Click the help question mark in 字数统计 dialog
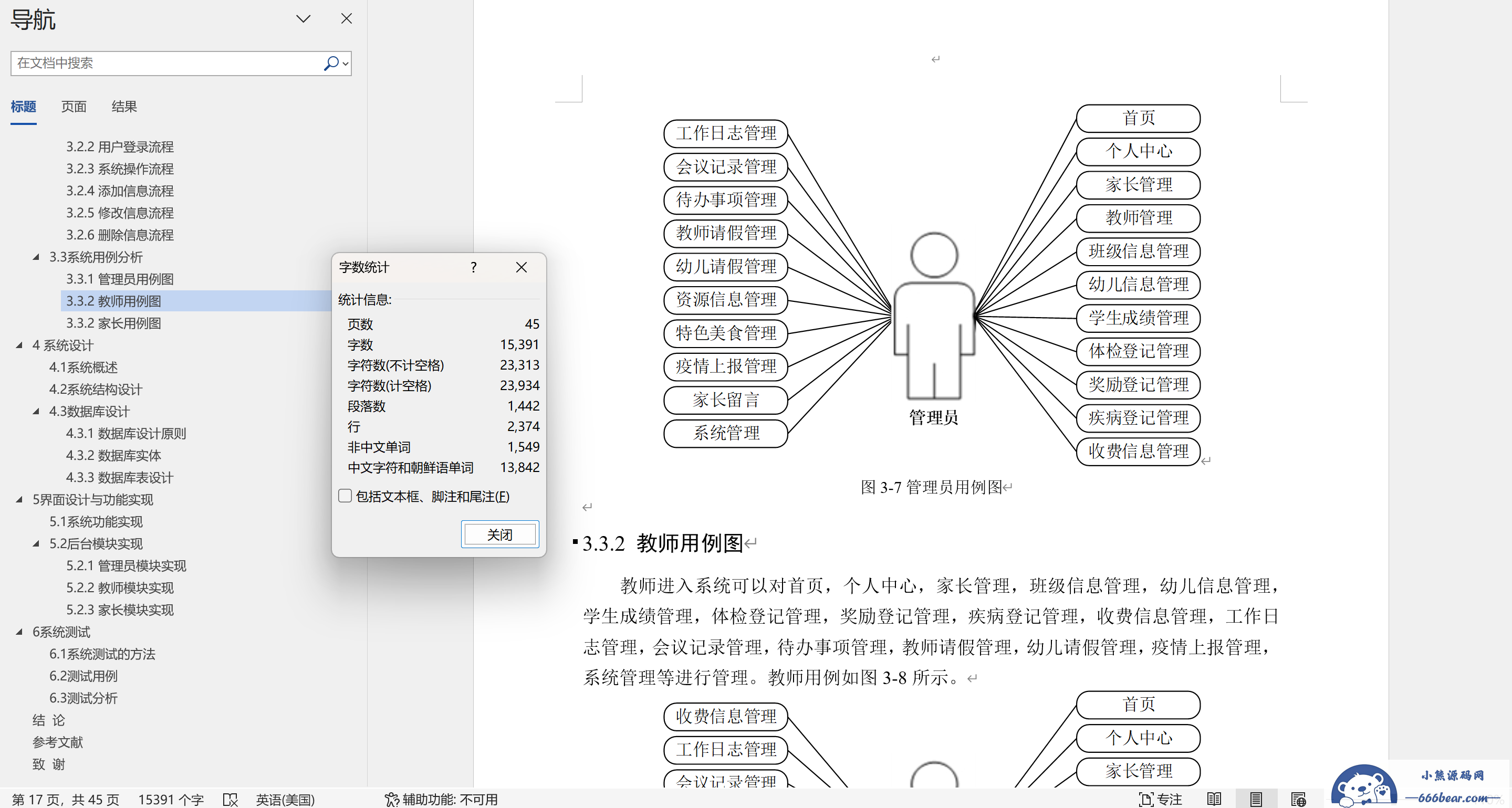Viewport: 1512px width, 808px height. 473,268
